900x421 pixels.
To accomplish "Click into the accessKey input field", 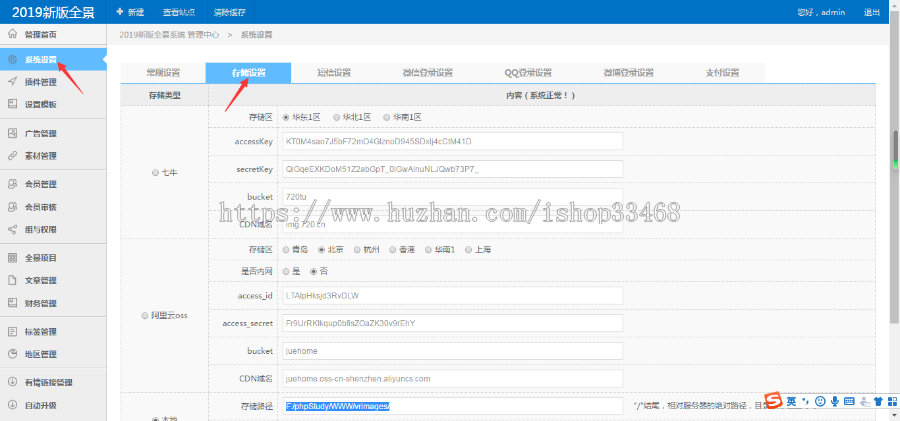I will tap(452, 141).
